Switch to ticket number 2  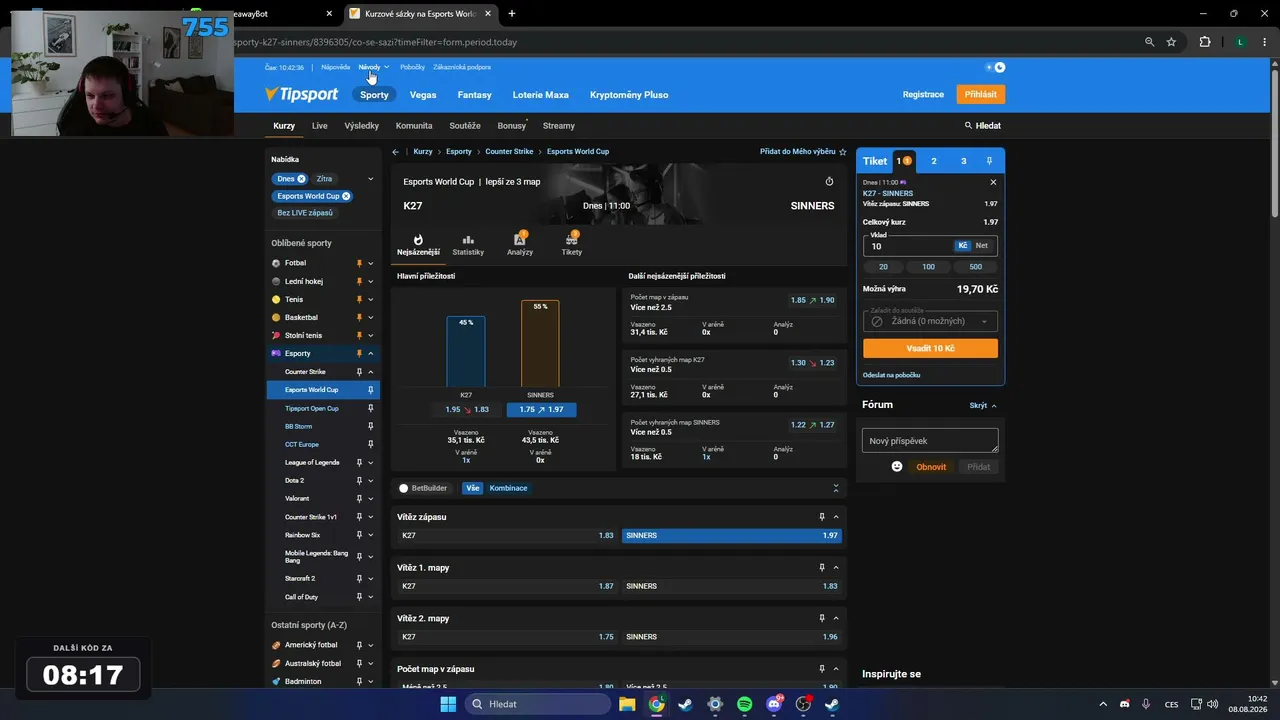[x=934, y=161]
